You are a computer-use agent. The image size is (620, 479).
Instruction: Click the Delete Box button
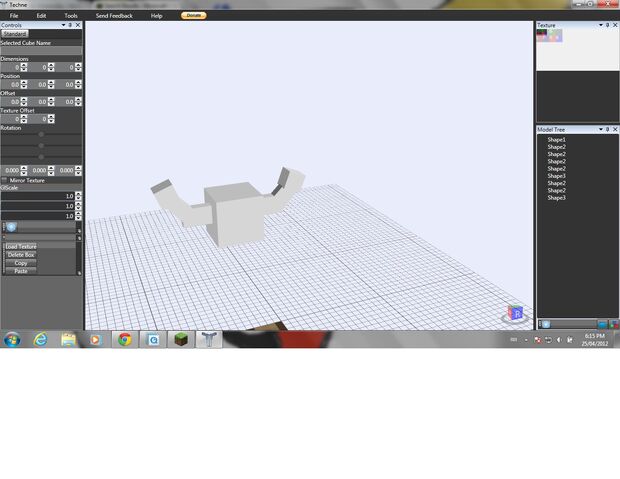21,255
